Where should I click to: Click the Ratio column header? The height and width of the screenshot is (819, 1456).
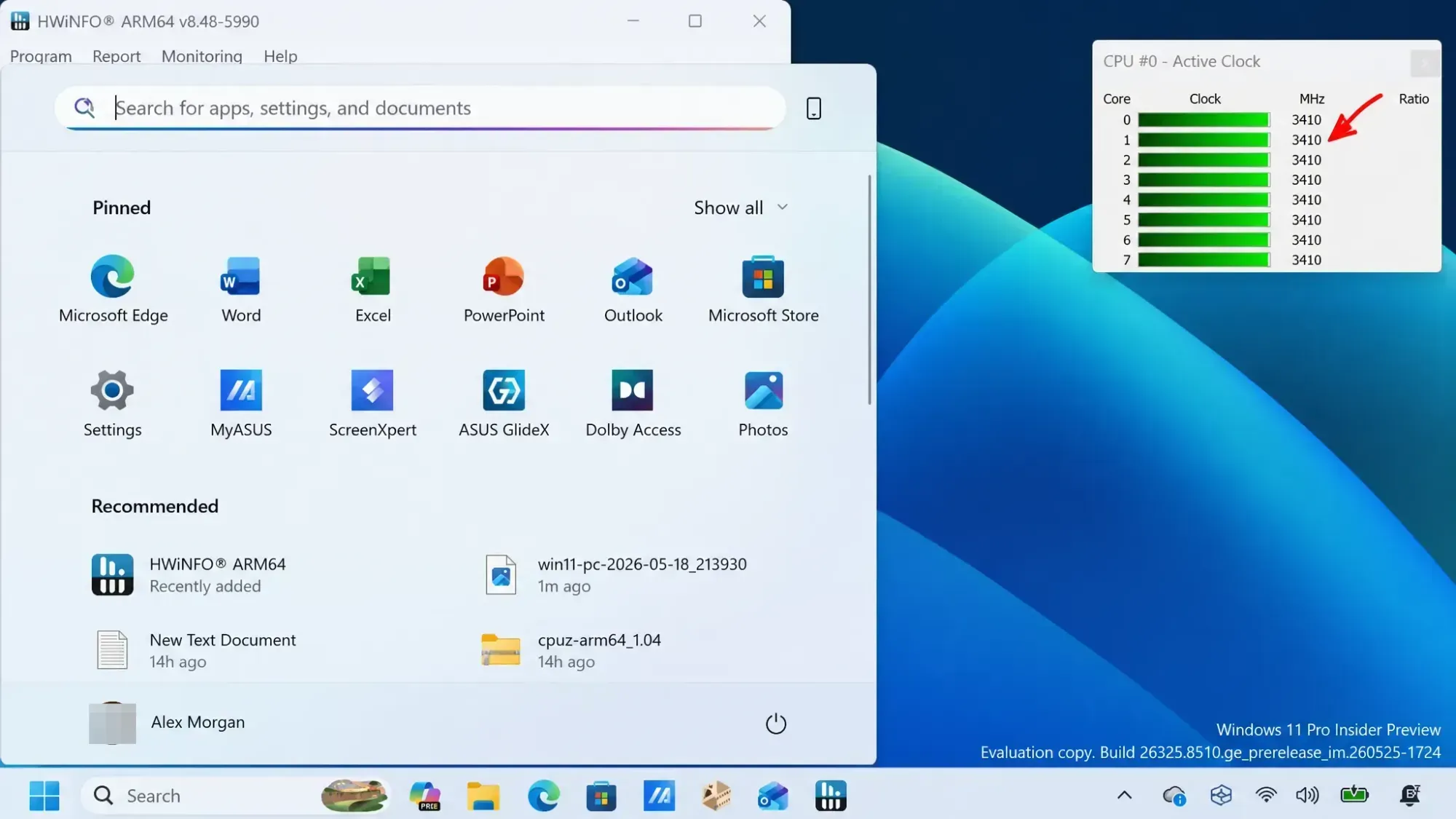point(1413,99)
